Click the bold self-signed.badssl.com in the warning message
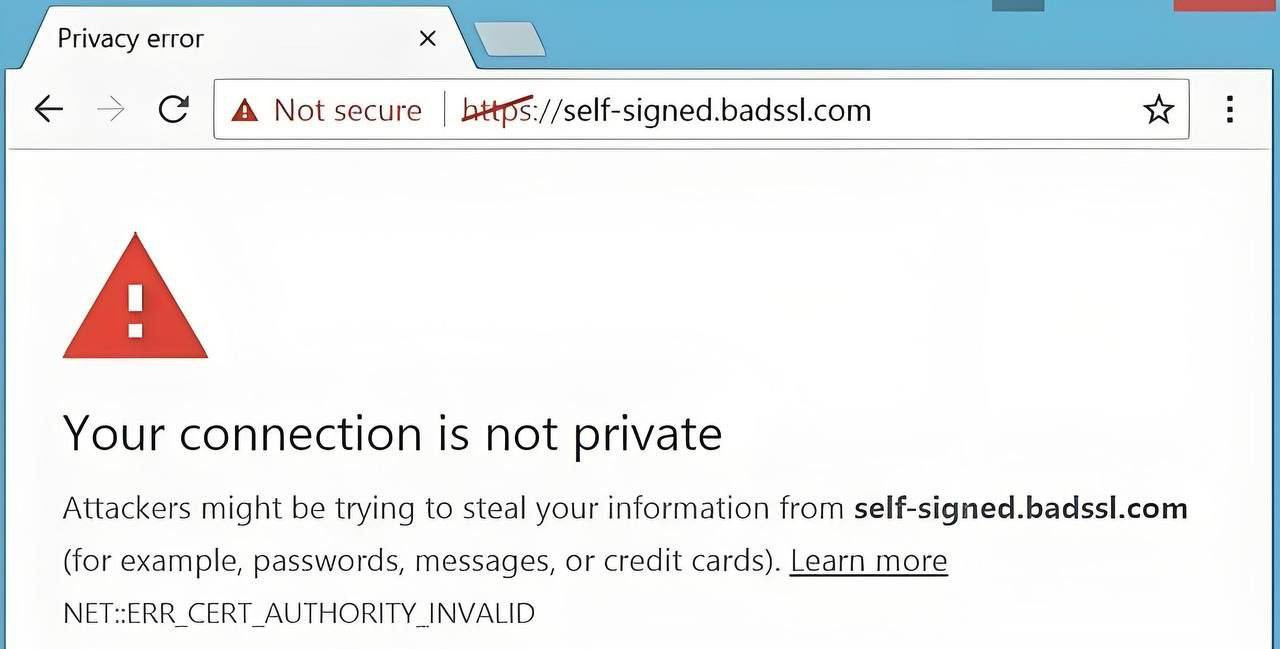Screen dimensions: 1280x649 tap(1020, 508)
